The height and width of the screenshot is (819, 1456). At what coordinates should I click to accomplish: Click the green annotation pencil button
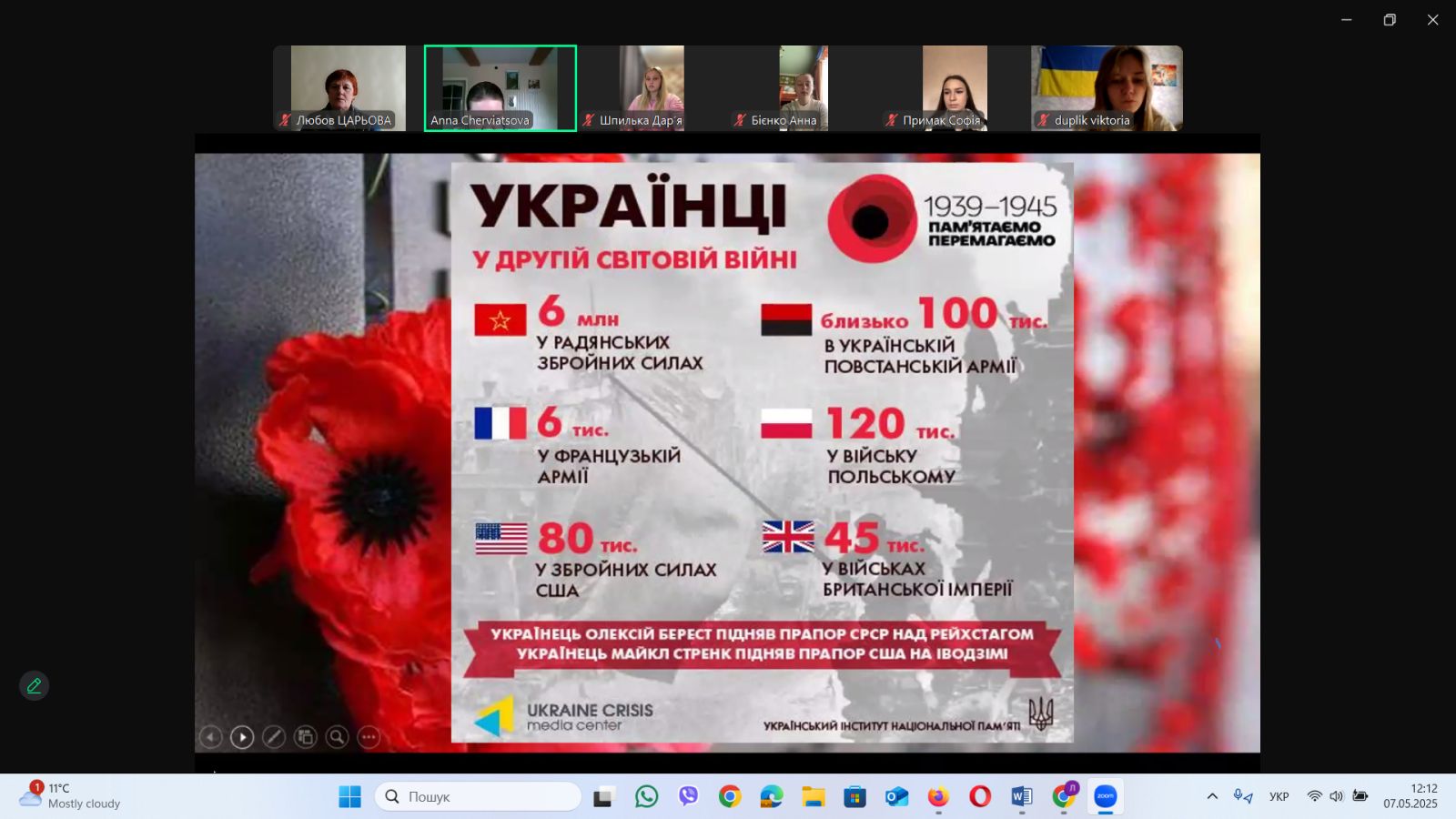[x=34, y=686]
